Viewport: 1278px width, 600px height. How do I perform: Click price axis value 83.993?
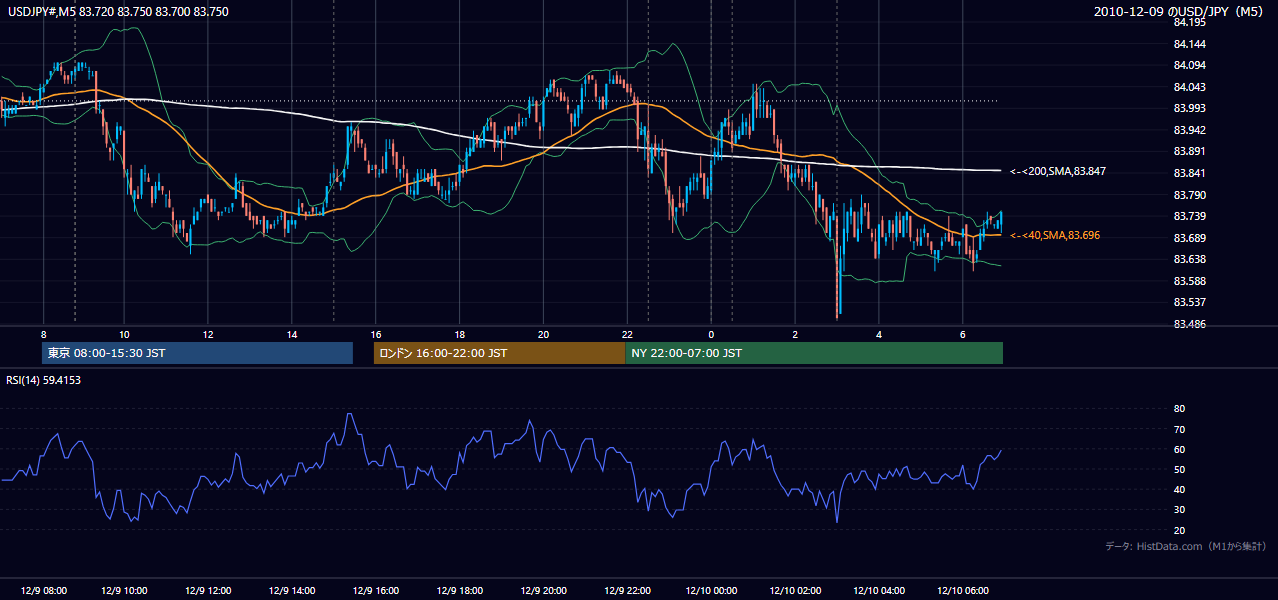coord(1190,108)
